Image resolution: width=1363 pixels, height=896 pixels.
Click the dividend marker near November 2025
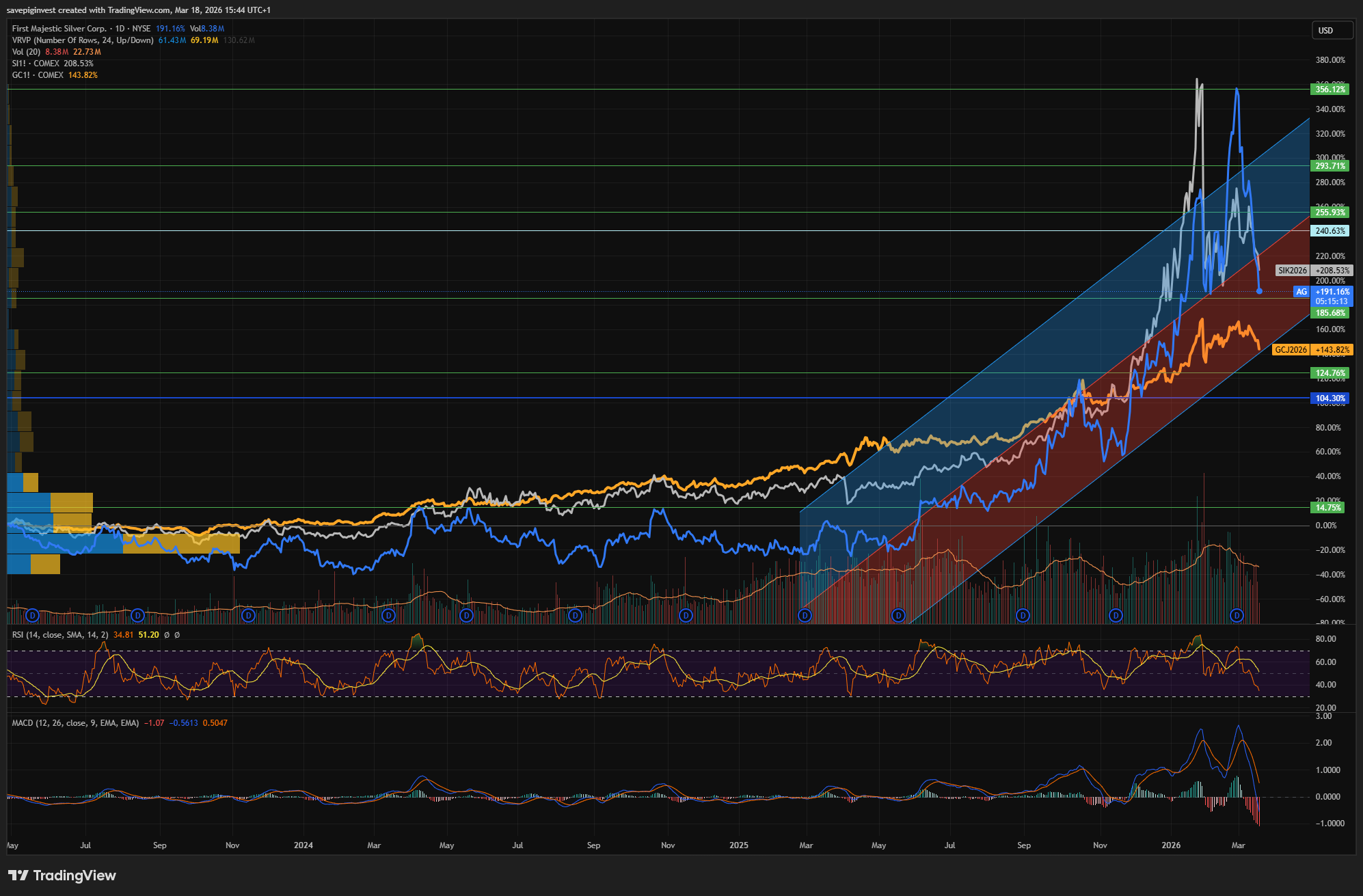pyautogui.click(x=1116, y=616)
